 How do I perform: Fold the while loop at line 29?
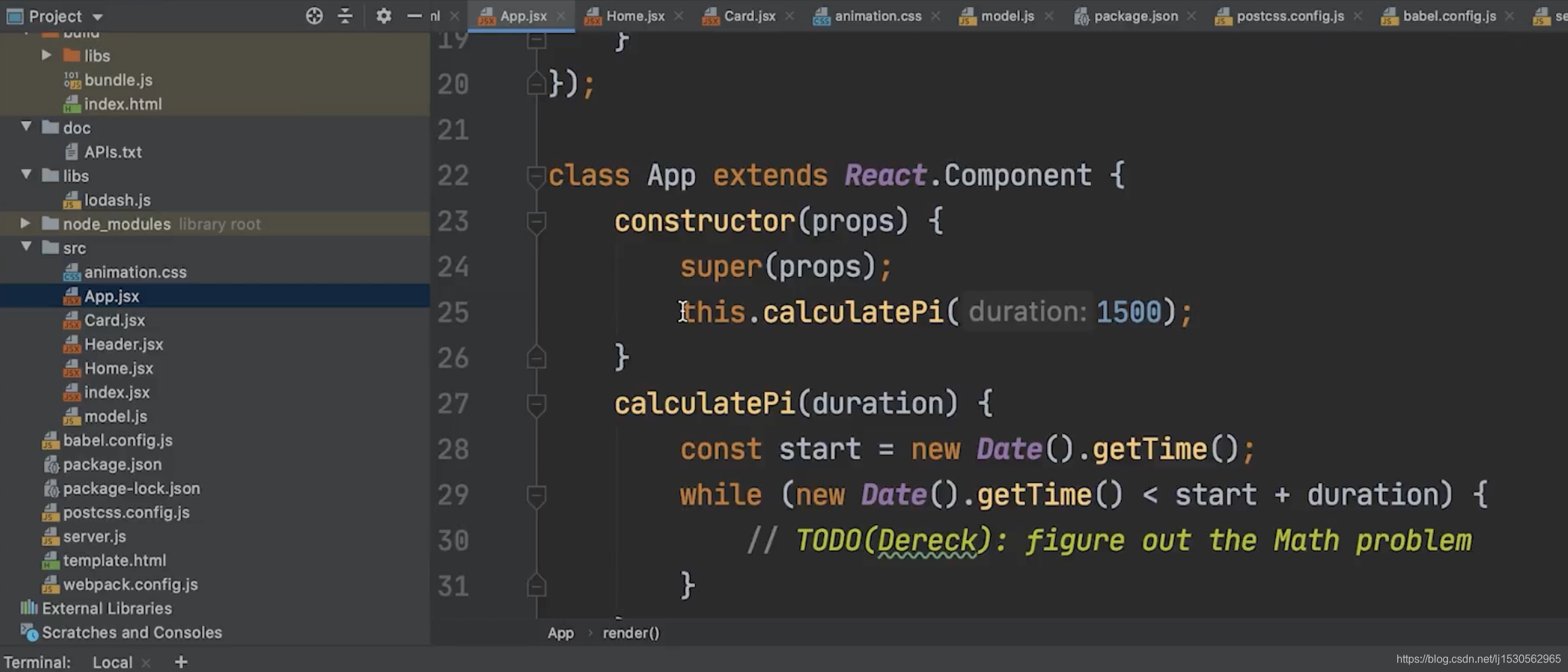point(536,496)
